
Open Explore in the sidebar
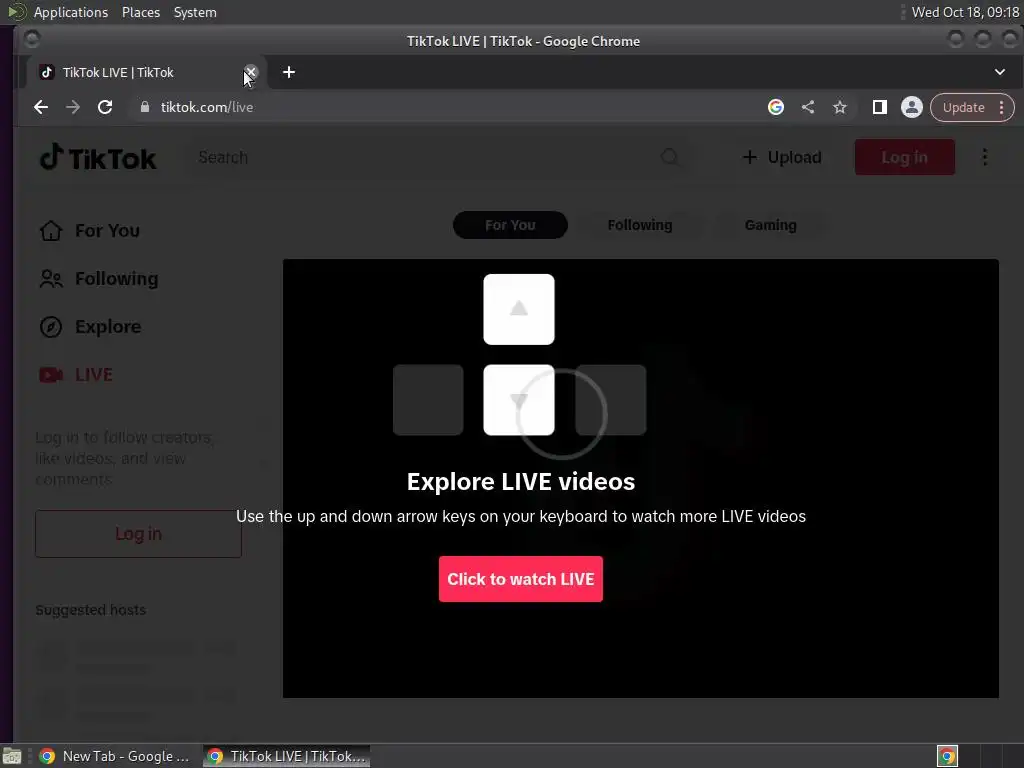[90, 327]
